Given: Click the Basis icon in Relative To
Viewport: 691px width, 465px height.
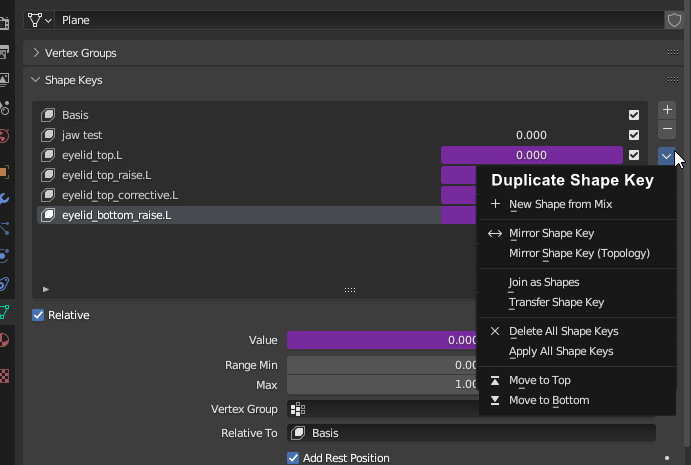Looking at the screenshot, I should (298, 433).
